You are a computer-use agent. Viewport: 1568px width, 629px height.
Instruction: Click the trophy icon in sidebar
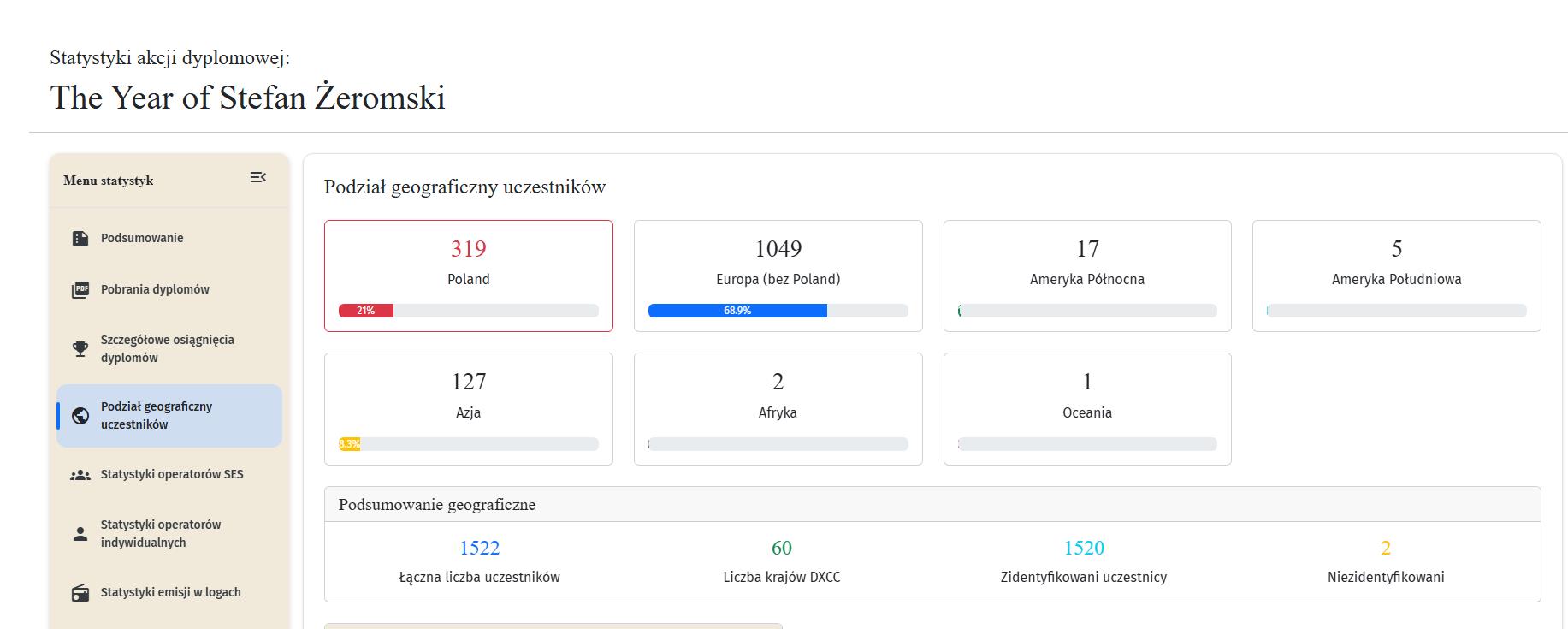click(x=80, y=349)
